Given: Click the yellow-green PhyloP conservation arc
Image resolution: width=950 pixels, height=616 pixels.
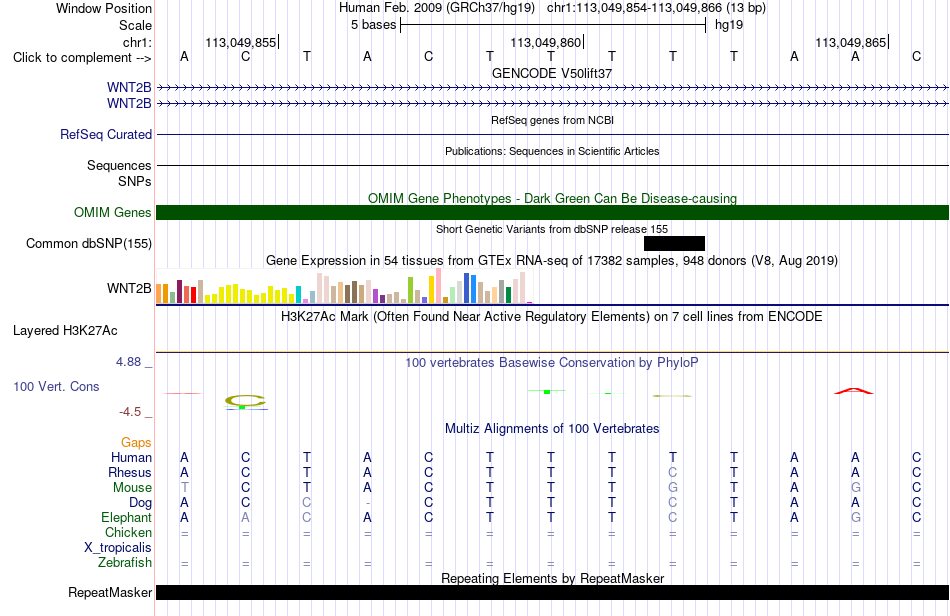Looking at the screenshot, I should pyautogui.click(x=245, y=400).
